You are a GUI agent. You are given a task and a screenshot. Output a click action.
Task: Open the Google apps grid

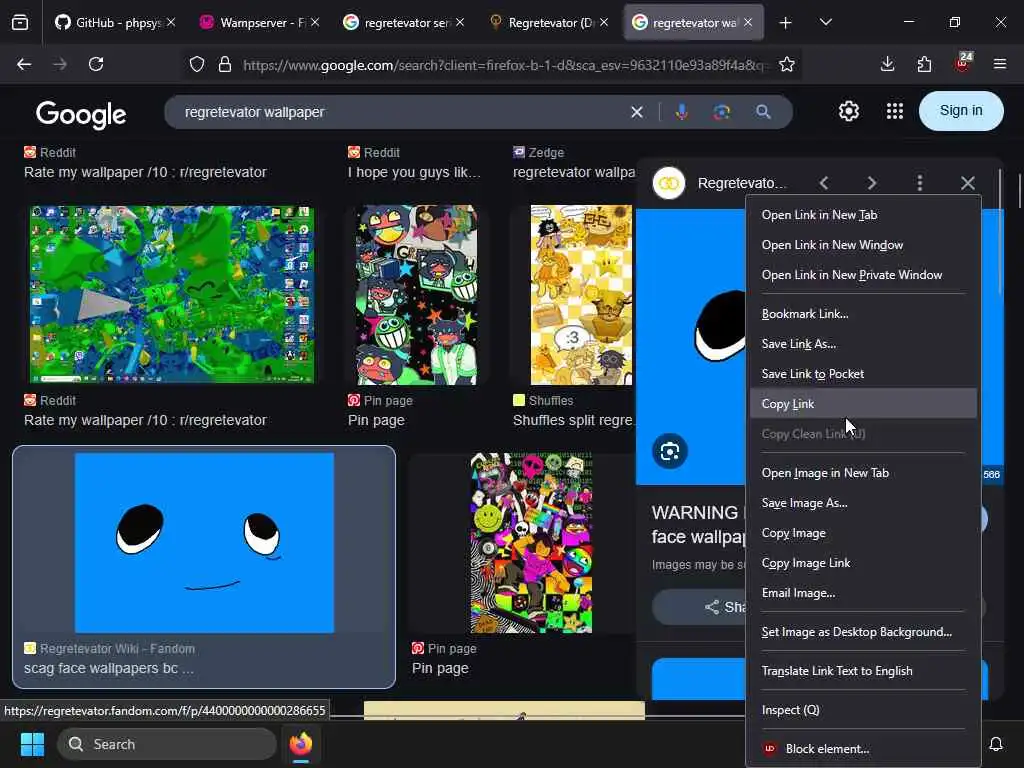coord(895,112)
